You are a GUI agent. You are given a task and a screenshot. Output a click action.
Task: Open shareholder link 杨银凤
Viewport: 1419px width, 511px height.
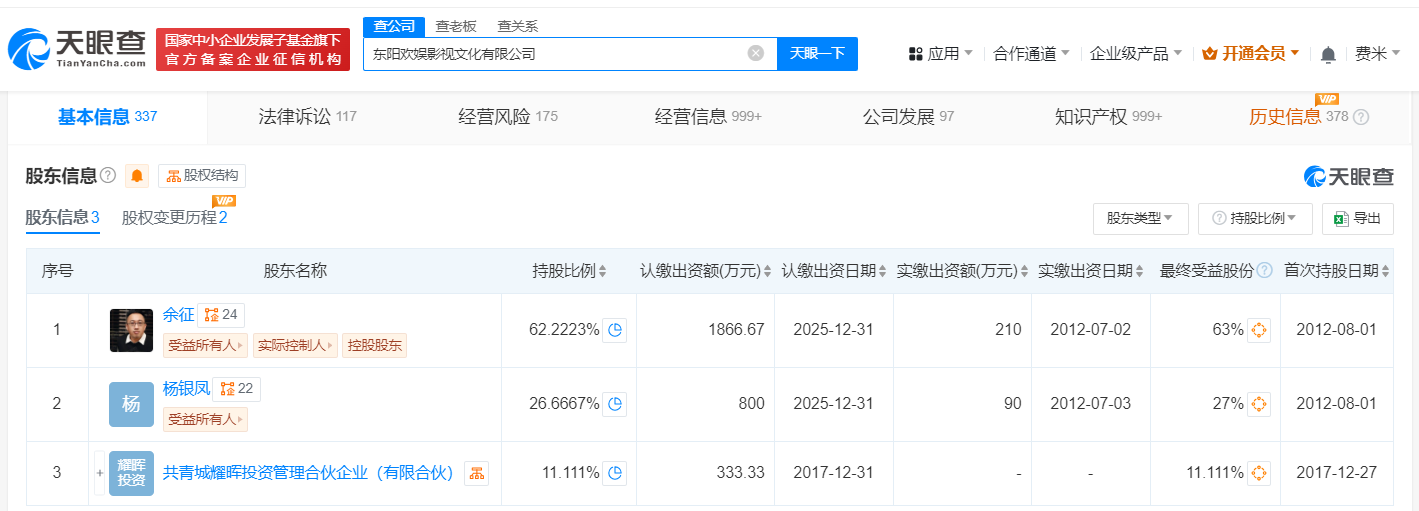tap(187, 388)
